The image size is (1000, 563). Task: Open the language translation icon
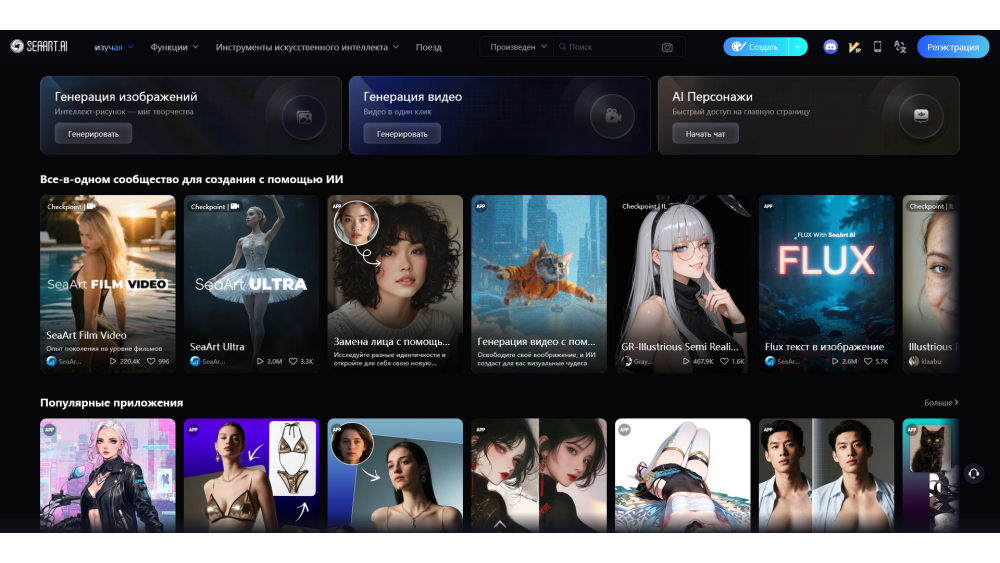coord(900,47)
